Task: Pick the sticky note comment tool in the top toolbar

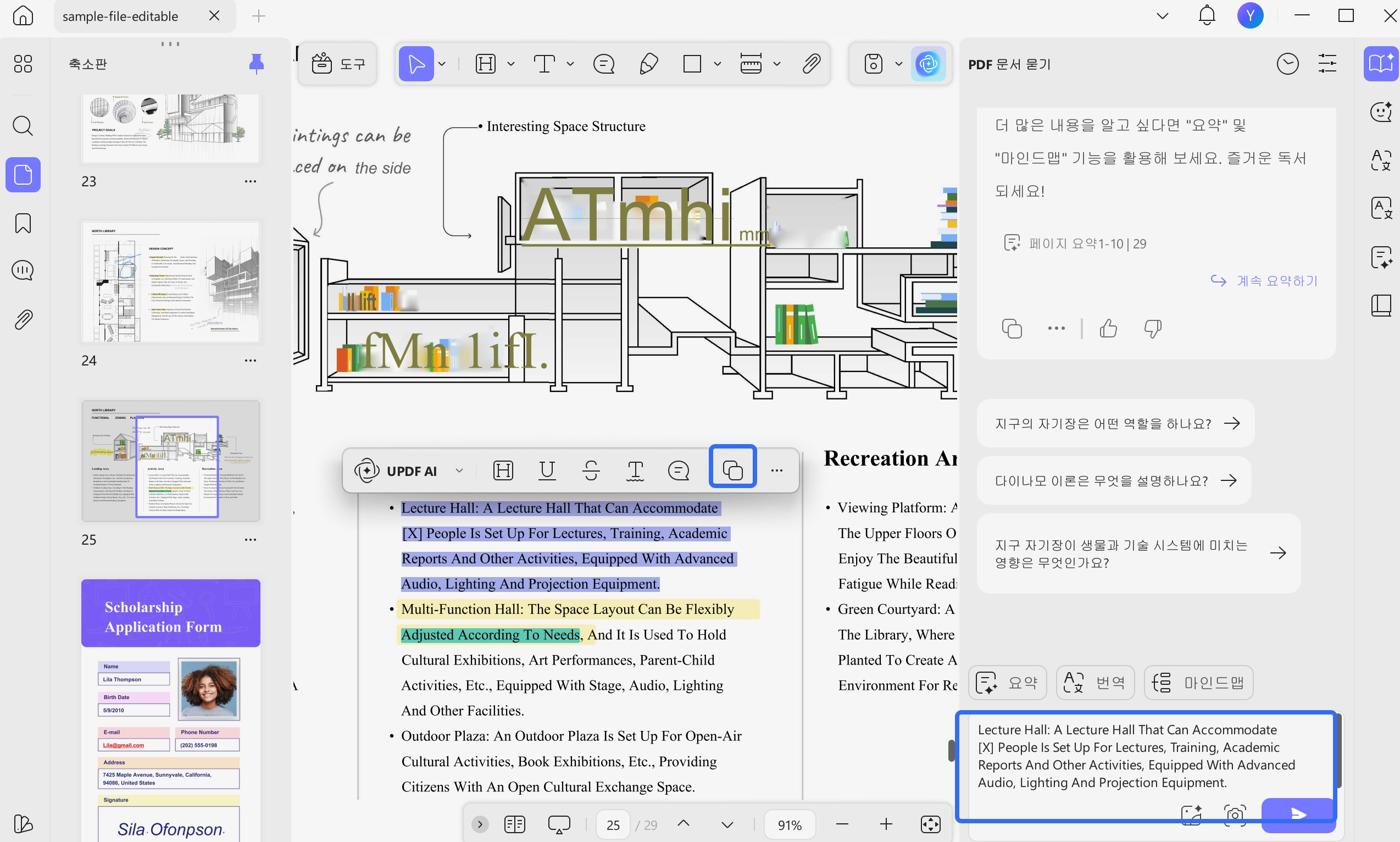Action: pos(603,64)
